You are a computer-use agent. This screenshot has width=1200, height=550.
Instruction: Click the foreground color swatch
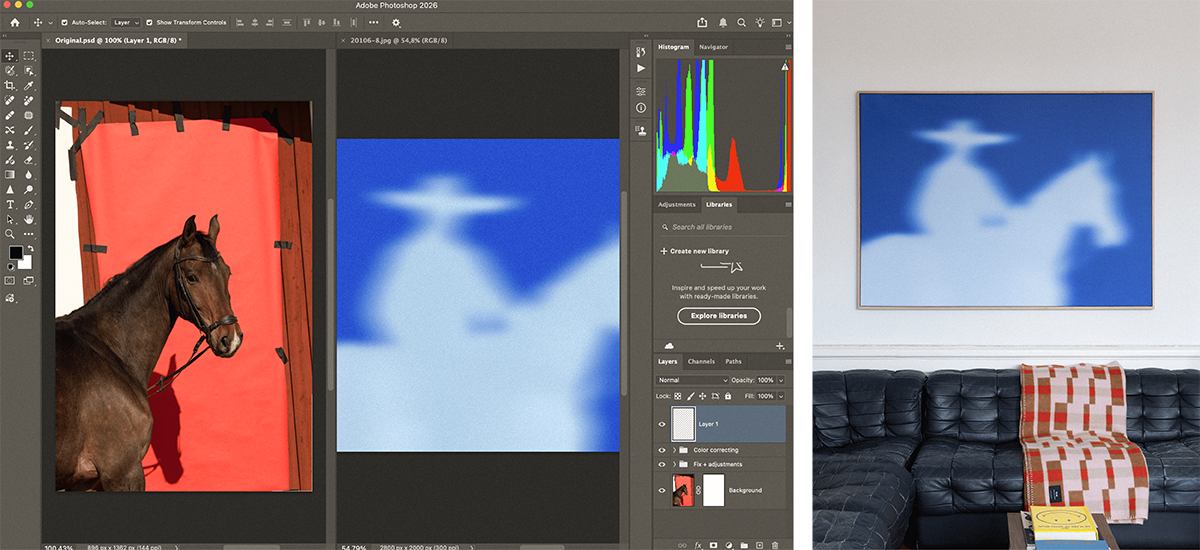click(x=17, y=254)
